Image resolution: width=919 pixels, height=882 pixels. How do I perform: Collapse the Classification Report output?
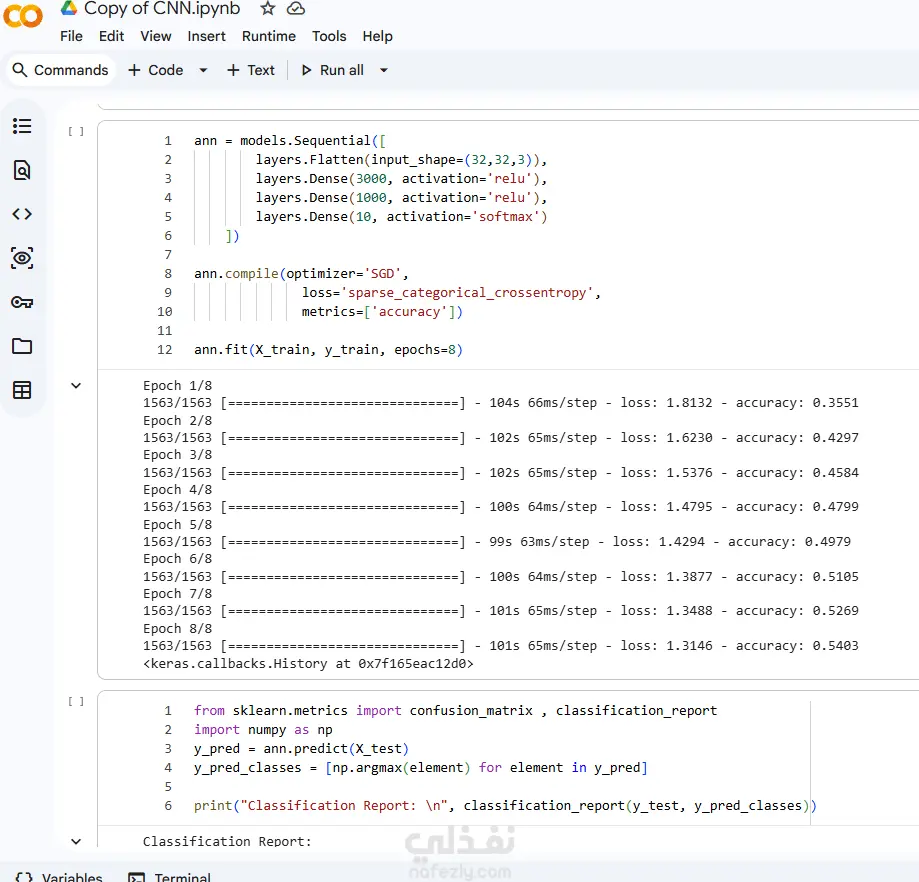point(76,842)
